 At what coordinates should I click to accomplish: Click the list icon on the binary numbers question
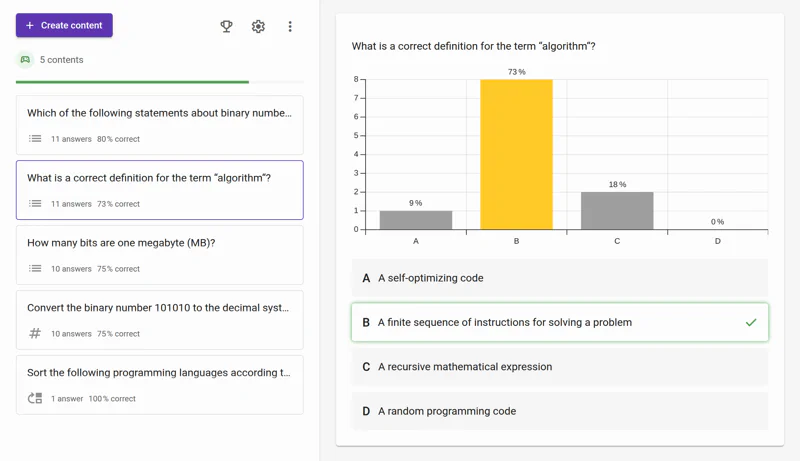[35, 139]
